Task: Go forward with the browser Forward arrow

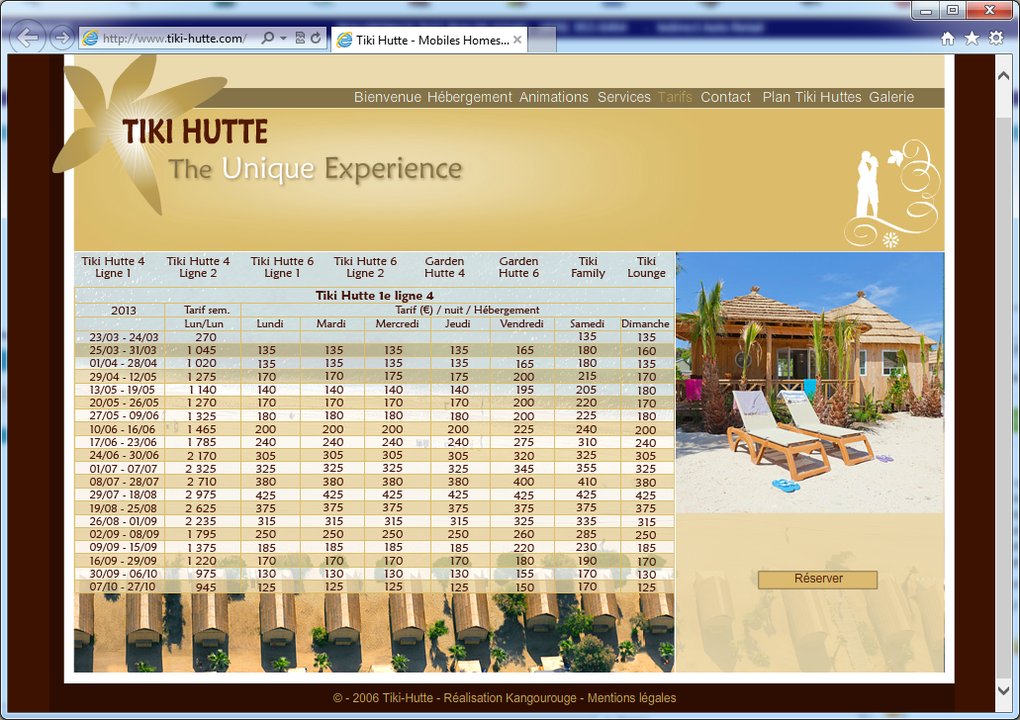Action: pyautogui.click(x=61, y=38)
